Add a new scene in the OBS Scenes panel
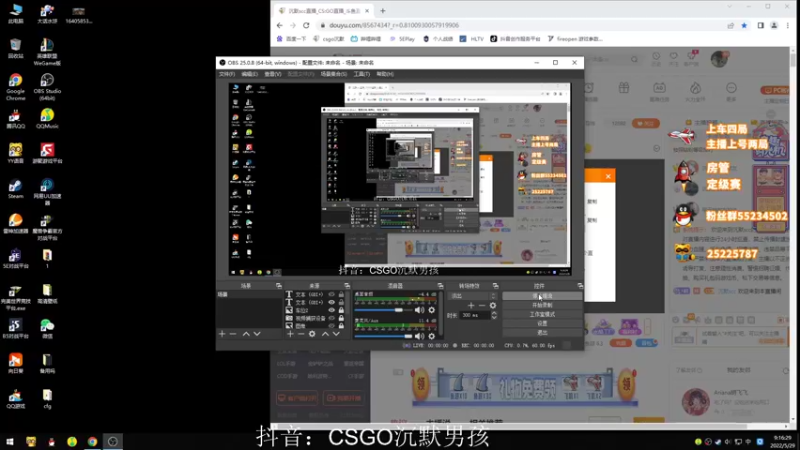Image resolution: width=800 pixels, height=450 pixels. (x=222, y=334)
